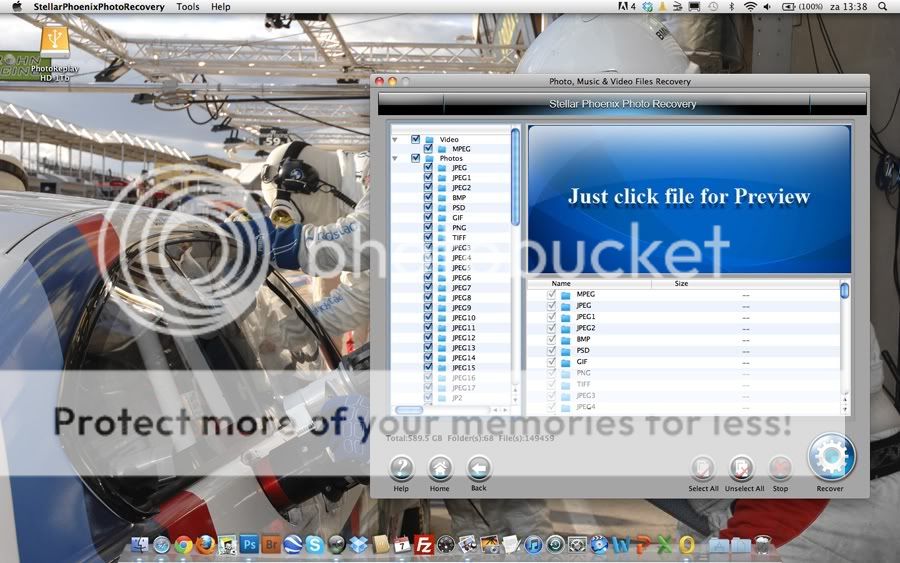
Task: Open Help with the question mark icon
Action: [401, 468]
